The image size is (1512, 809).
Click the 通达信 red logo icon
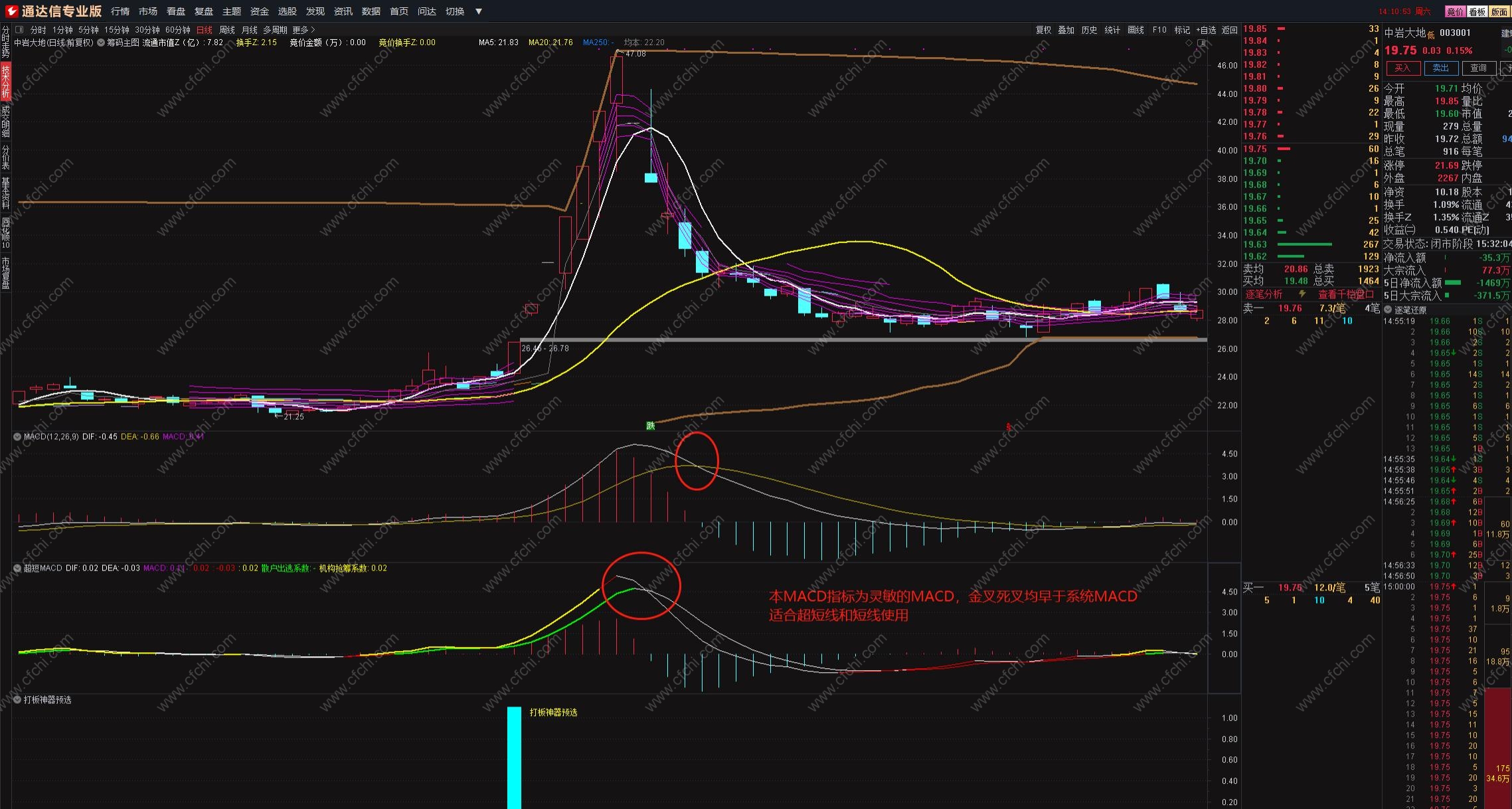tap(12, 11)
